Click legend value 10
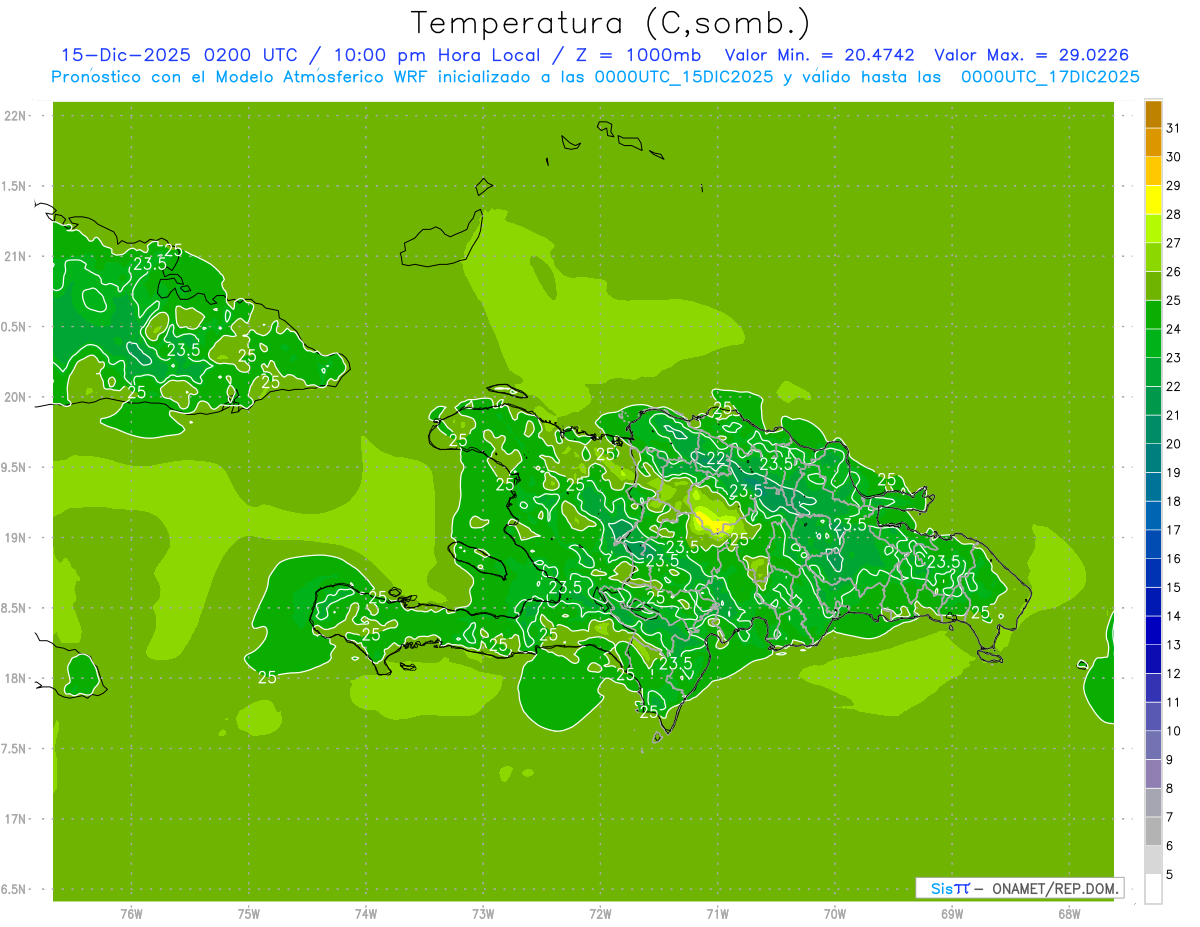 click(1174, 731)
